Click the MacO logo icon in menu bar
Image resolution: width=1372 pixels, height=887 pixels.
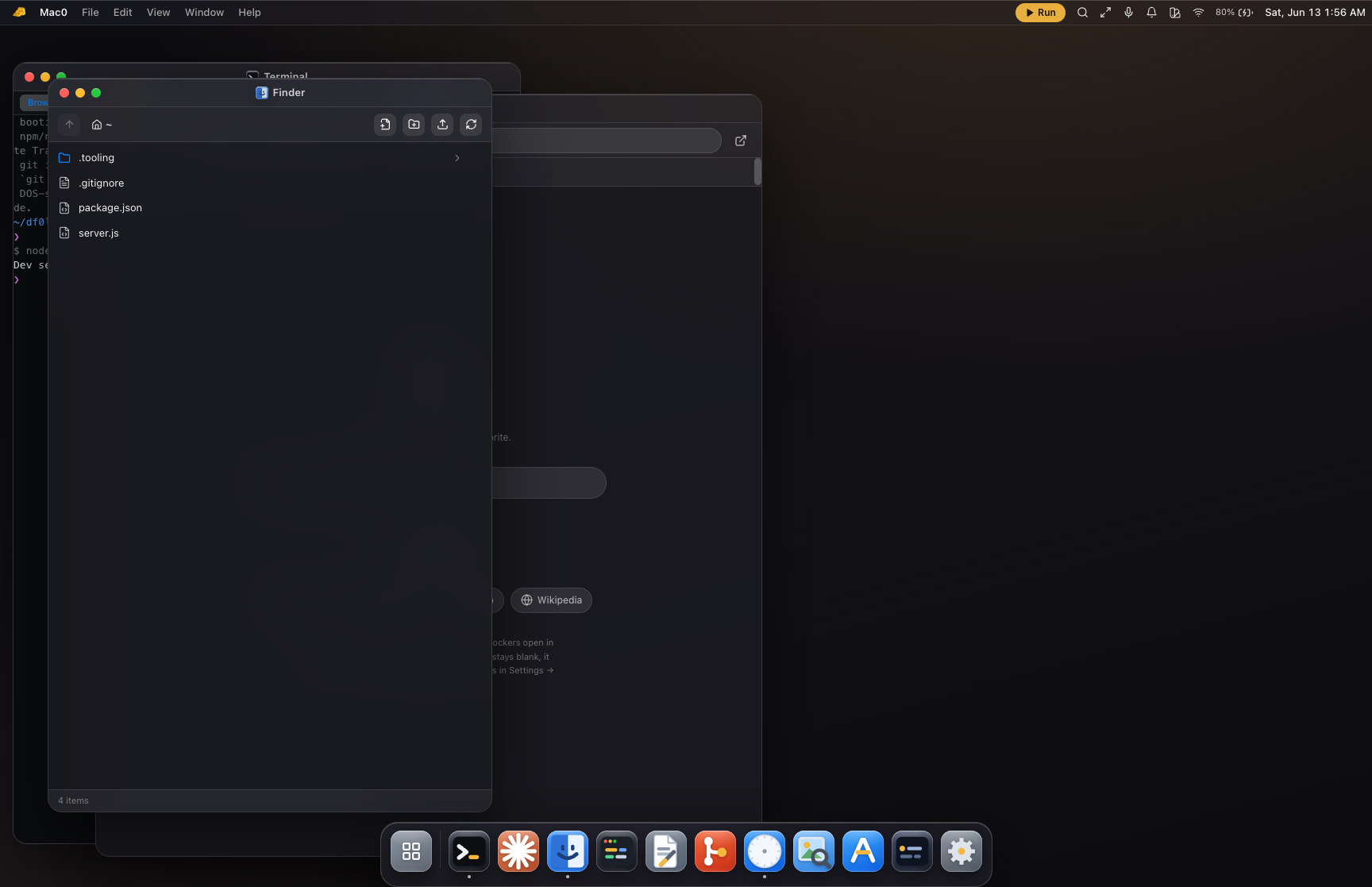click(x=19, y=12)
